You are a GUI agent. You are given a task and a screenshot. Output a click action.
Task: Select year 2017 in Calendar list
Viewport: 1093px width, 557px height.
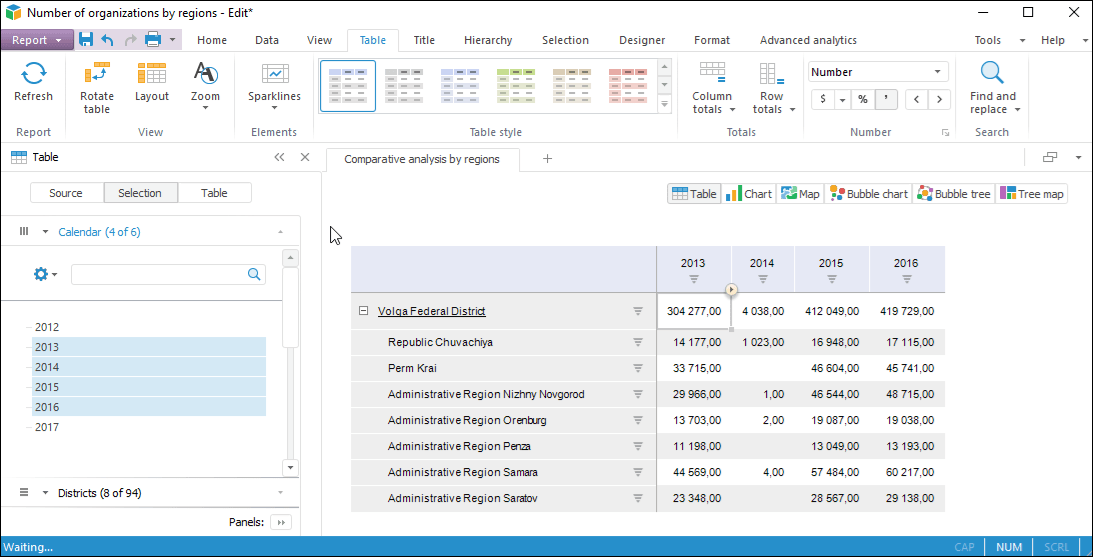47,427
